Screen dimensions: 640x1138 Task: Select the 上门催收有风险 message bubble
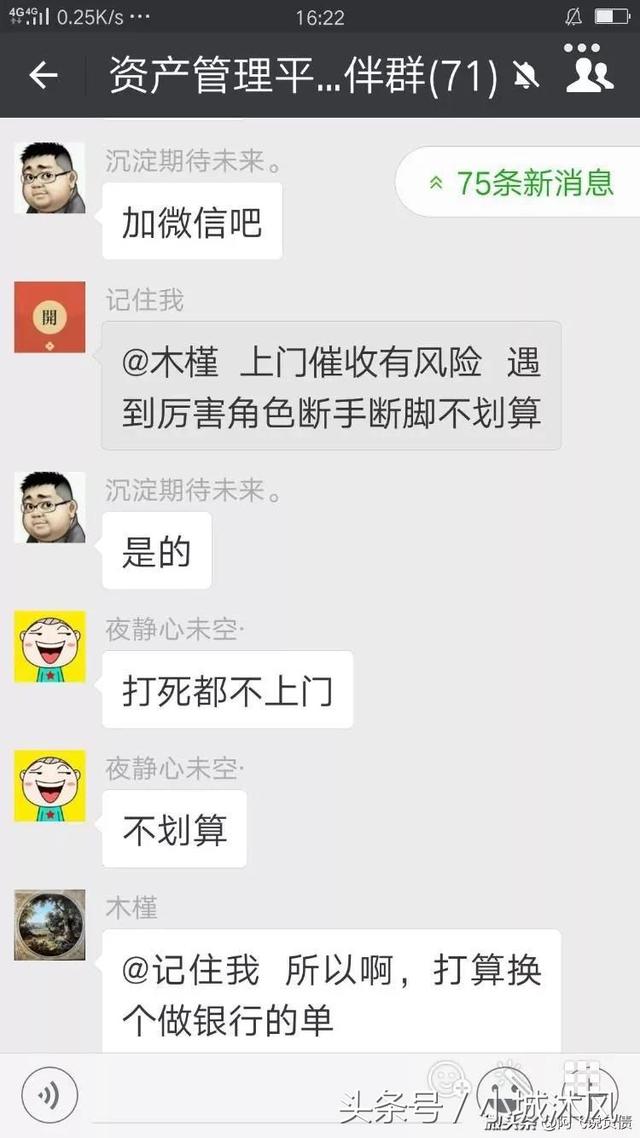(x=332, y=386)
